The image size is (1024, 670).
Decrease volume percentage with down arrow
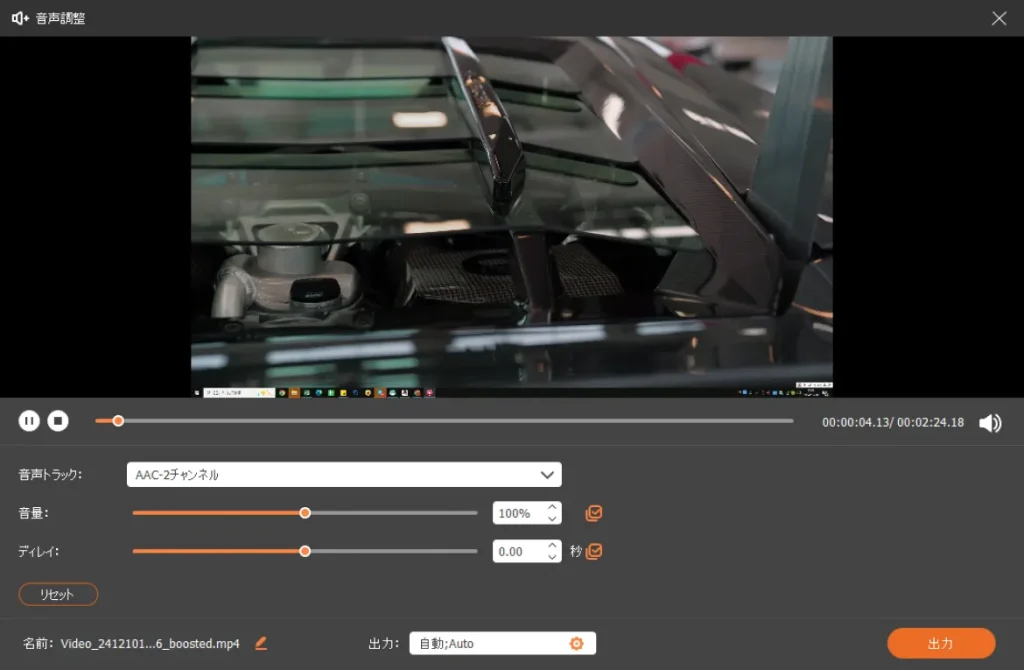point(552,519)
